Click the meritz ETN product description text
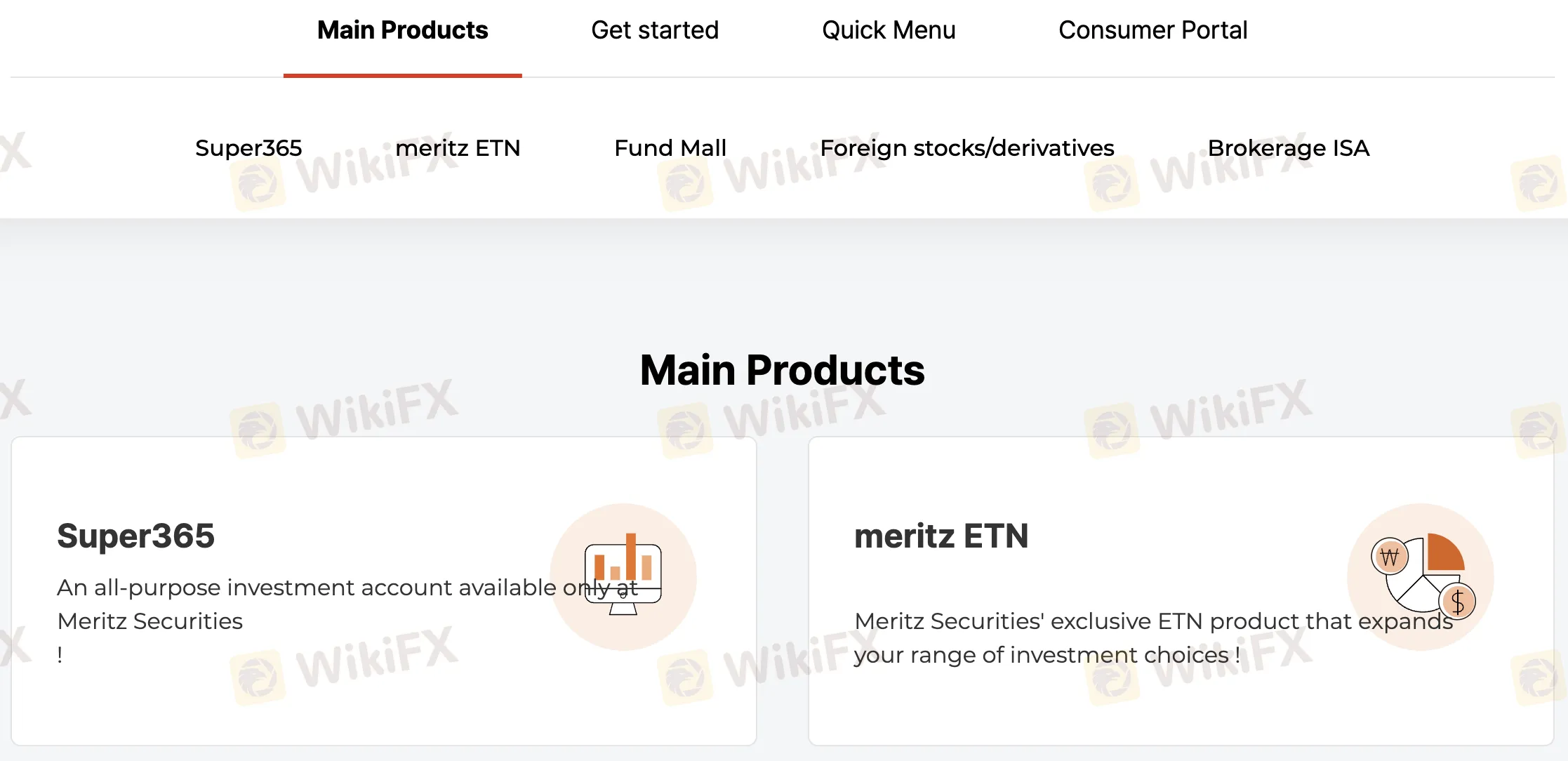This screenshot has height=761, width=1568. pos(1123,637)
